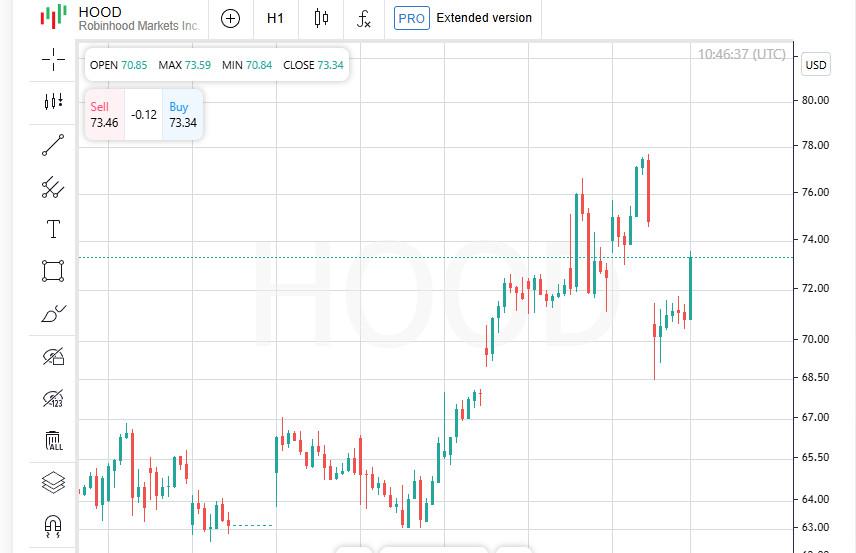
Task: Toggle visibility of indicator values eye icon
Action: pos(53,399)
